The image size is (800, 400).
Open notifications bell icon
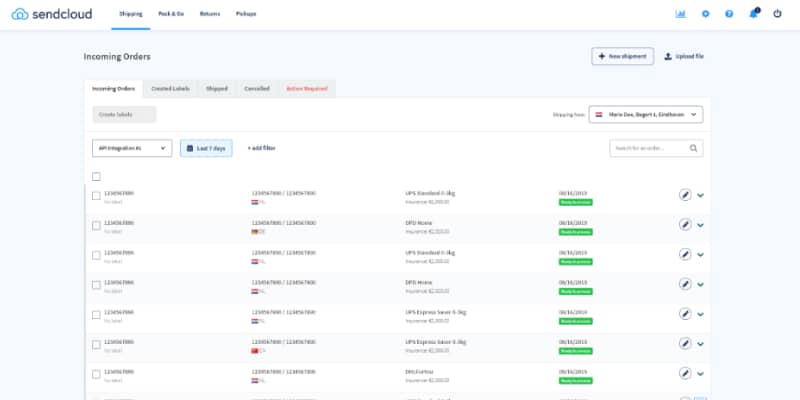coord(754,13)
